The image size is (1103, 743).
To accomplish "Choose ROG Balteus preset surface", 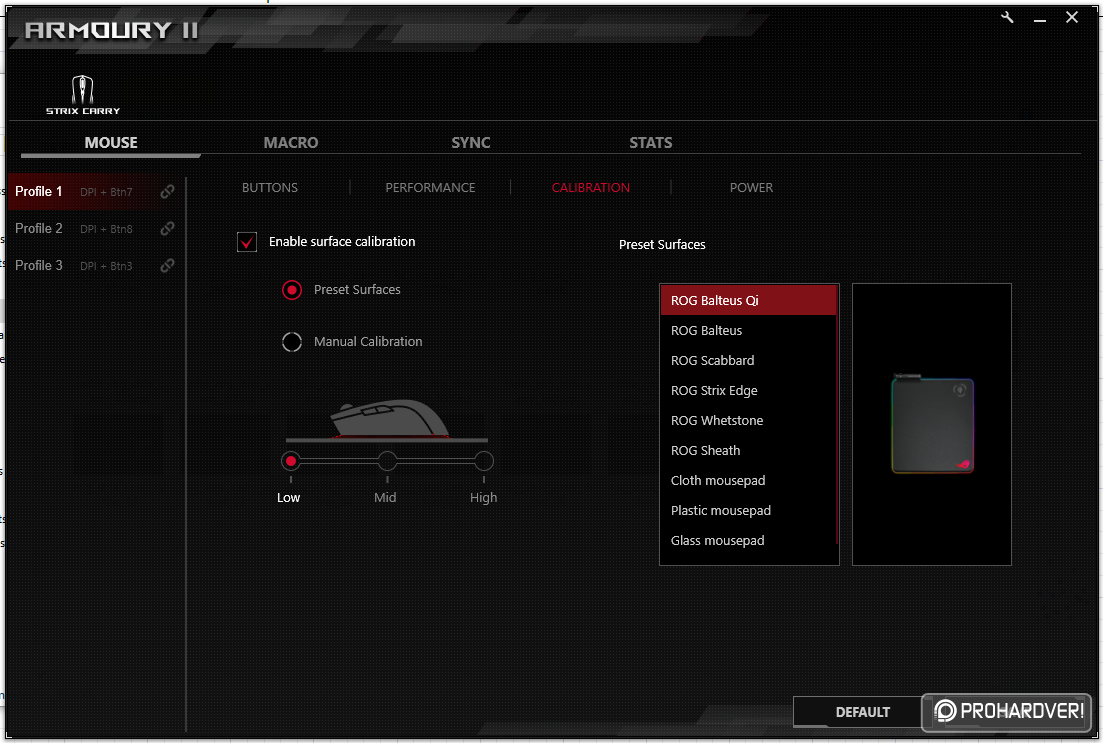I will [x=748, y=331].
